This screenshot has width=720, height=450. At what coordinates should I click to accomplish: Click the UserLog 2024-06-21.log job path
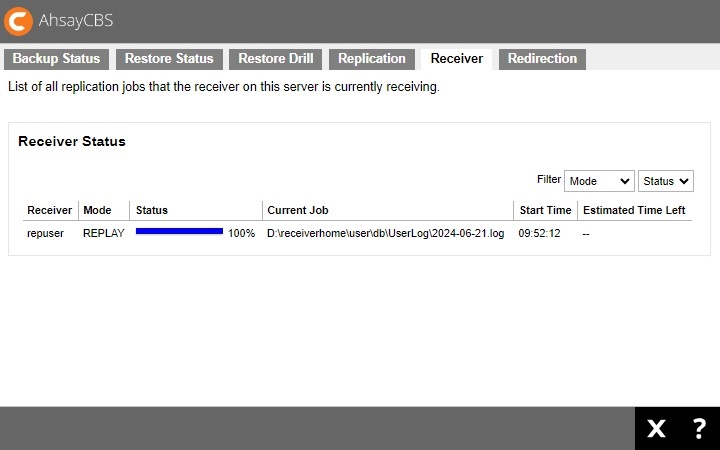[385, 233]
